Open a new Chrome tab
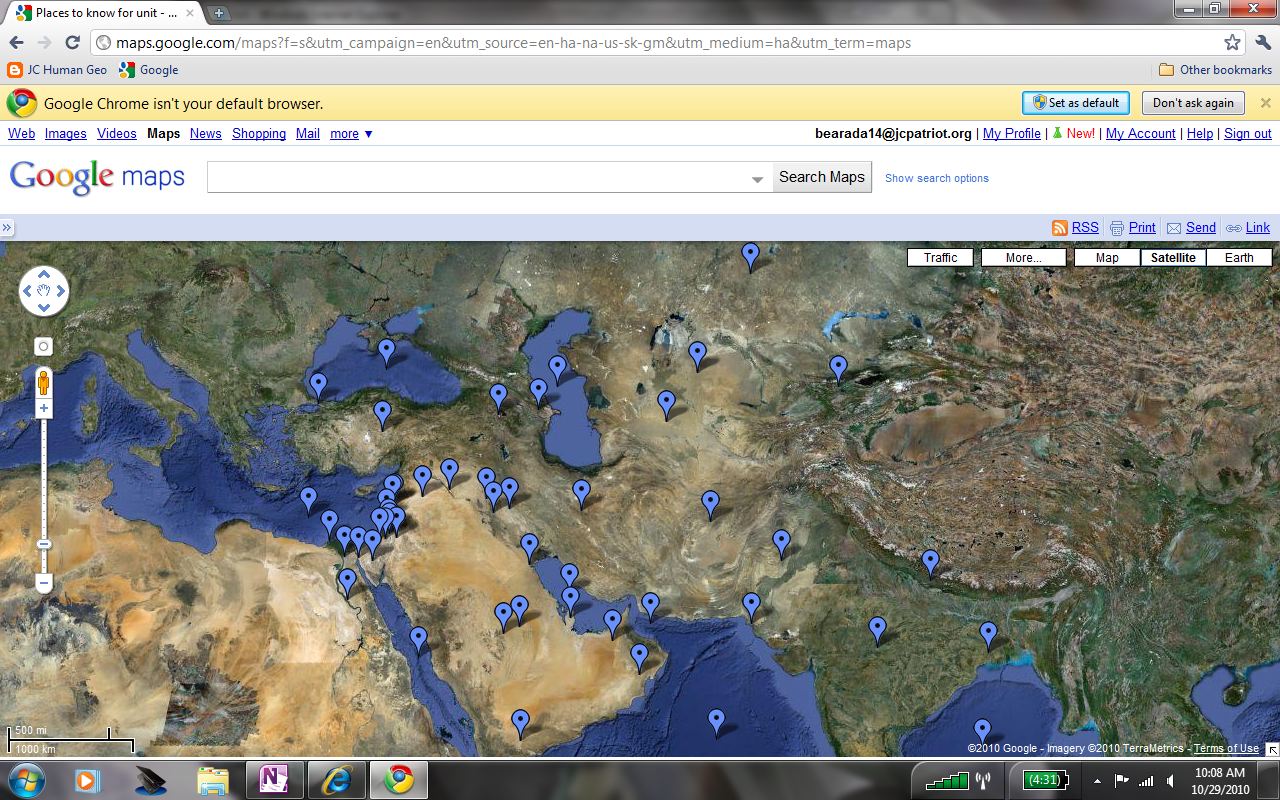The width and height of the screenshot is (1280, 800). click(220, 13)
